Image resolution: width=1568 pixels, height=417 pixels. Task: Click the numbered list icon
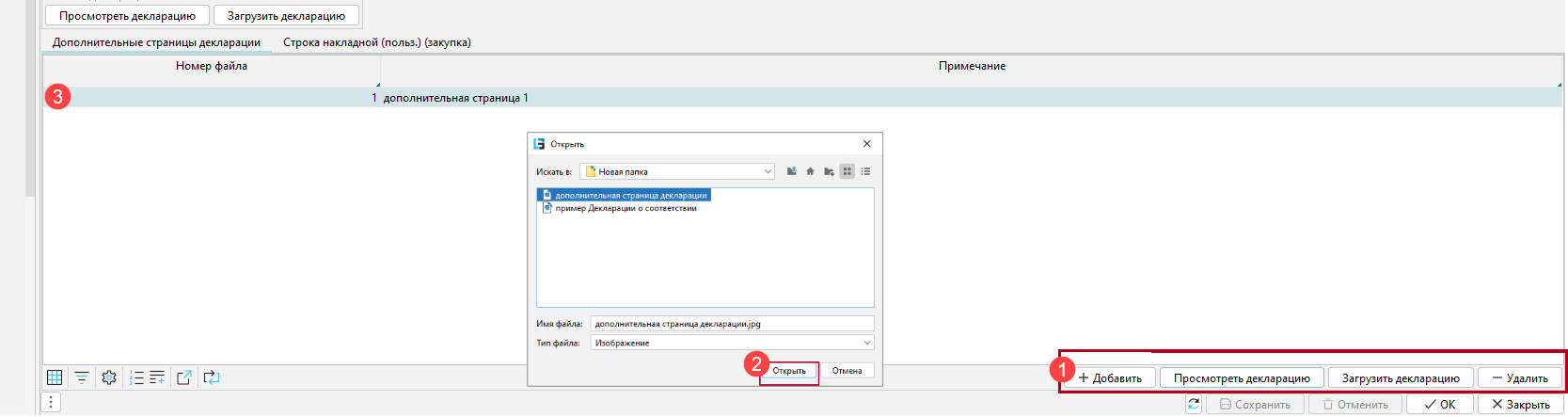point(136,377)
